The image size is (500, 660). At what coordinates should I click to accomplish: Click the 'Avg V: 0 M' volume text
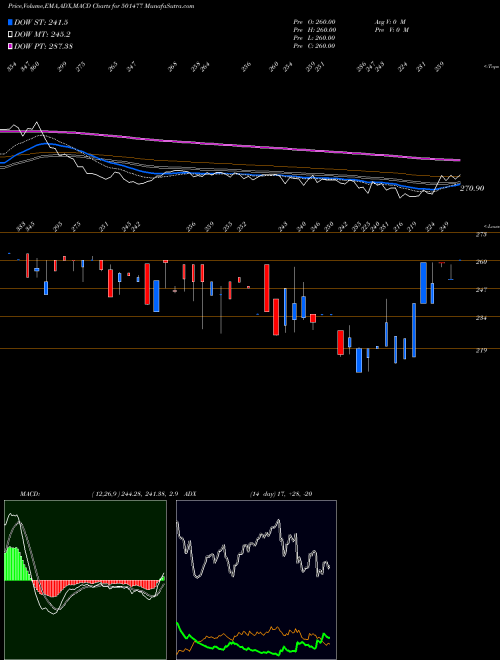click(x=390, y=22)
